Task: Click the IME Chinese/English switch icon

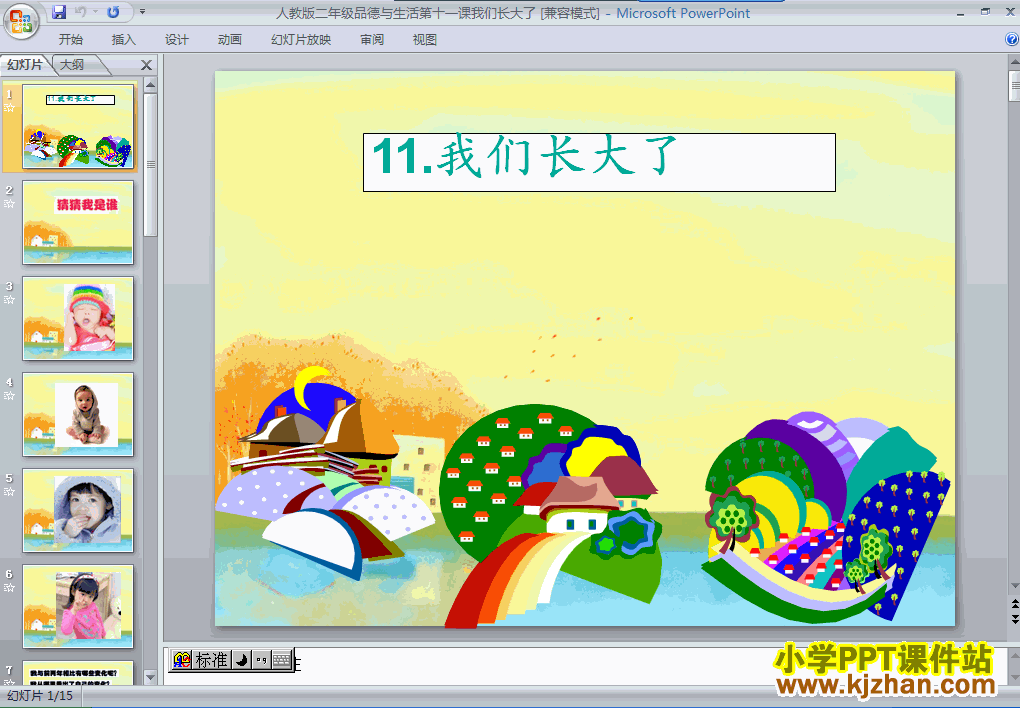Action: tap(182, 660)
